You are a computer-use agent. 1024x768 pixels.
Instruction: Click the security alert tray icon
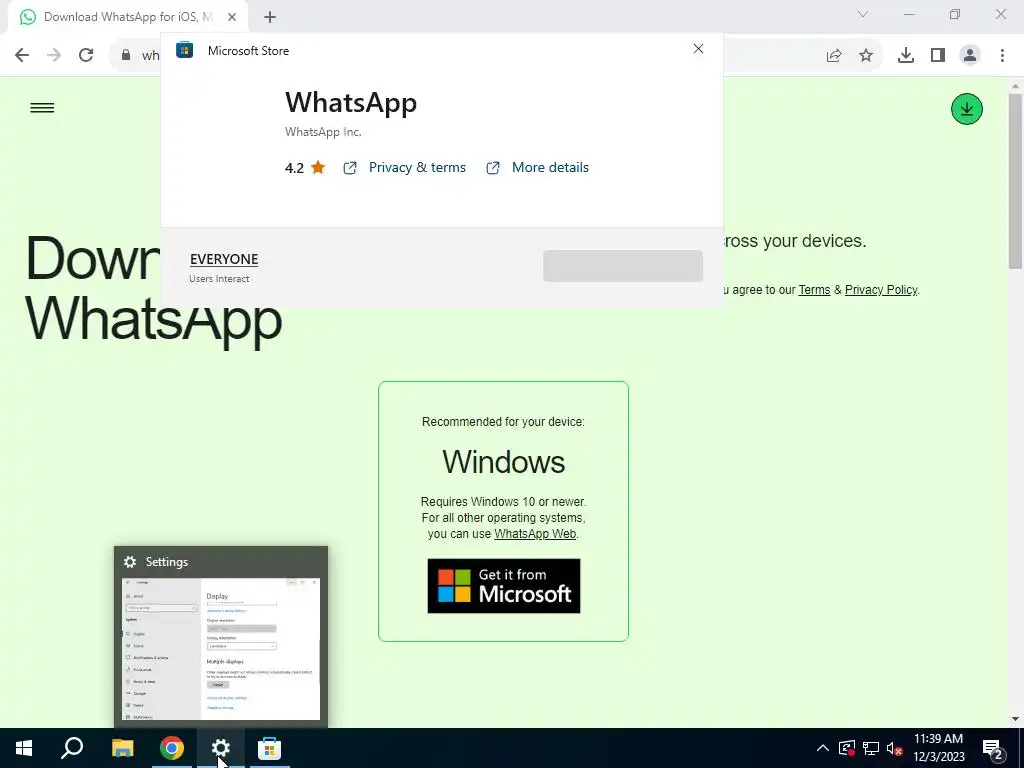pyautogui.click(x=846, y=748)
